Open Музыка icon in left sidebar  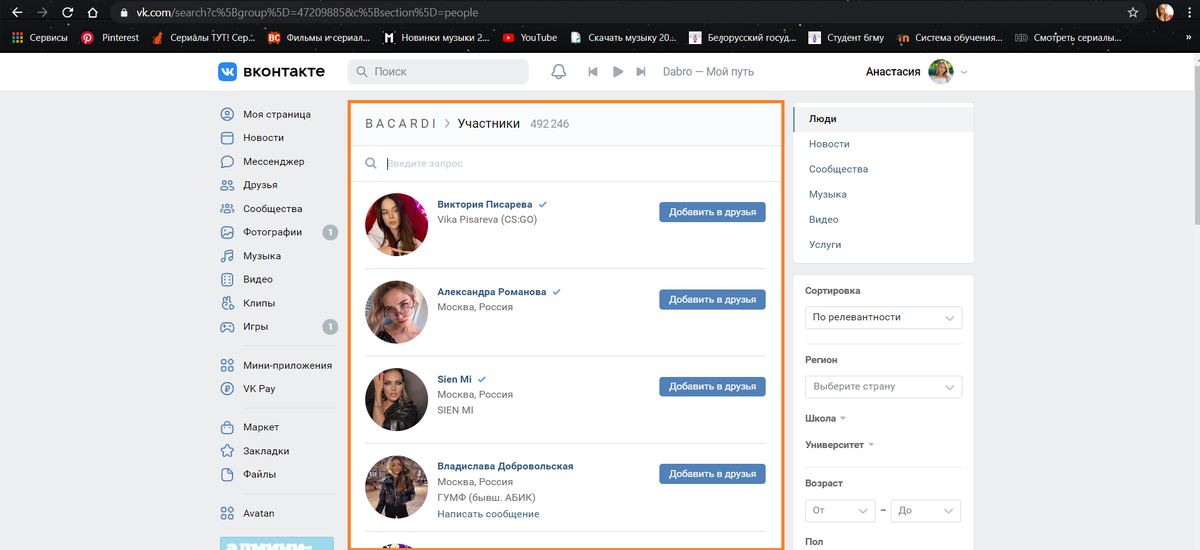(x=227, y=256)
